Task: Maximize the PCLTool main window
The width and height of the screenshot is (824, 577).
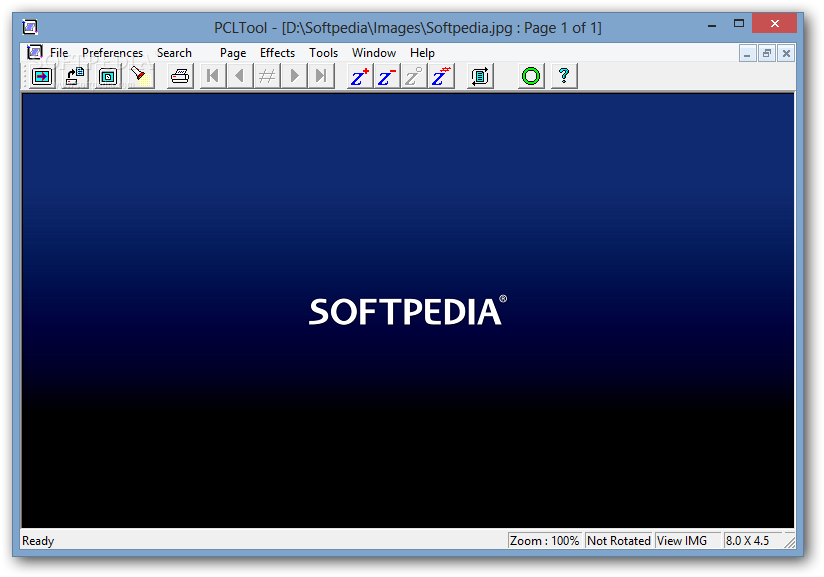Action: (739, 24)
